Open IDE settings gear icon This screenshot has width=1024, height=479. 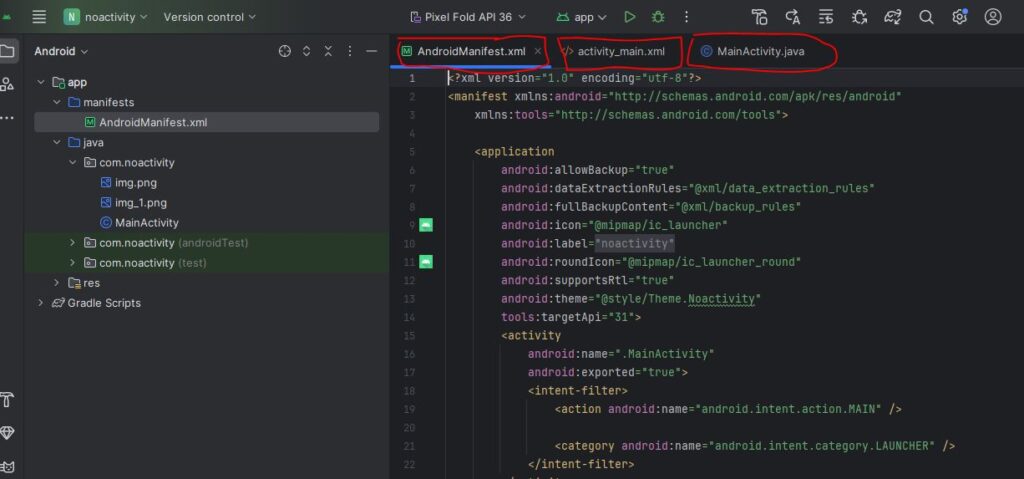959,17
